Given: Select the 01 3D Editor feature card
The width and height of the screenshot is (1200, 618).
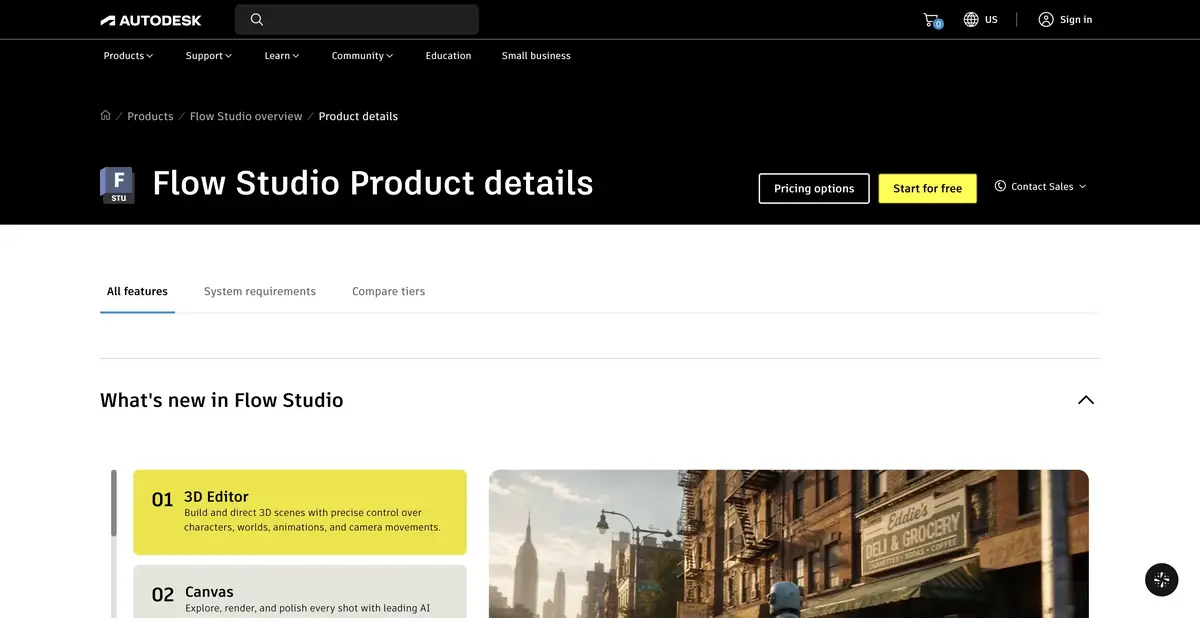Looking at the screenshot, I should coord(300,512).
